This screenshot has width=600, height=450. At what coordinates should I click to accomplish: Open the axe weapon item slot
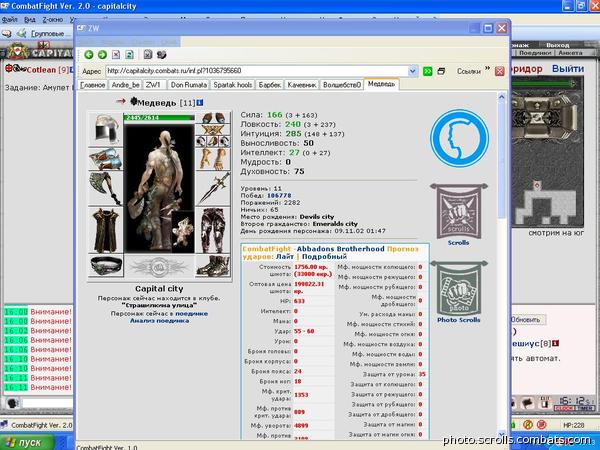point(106,188)
